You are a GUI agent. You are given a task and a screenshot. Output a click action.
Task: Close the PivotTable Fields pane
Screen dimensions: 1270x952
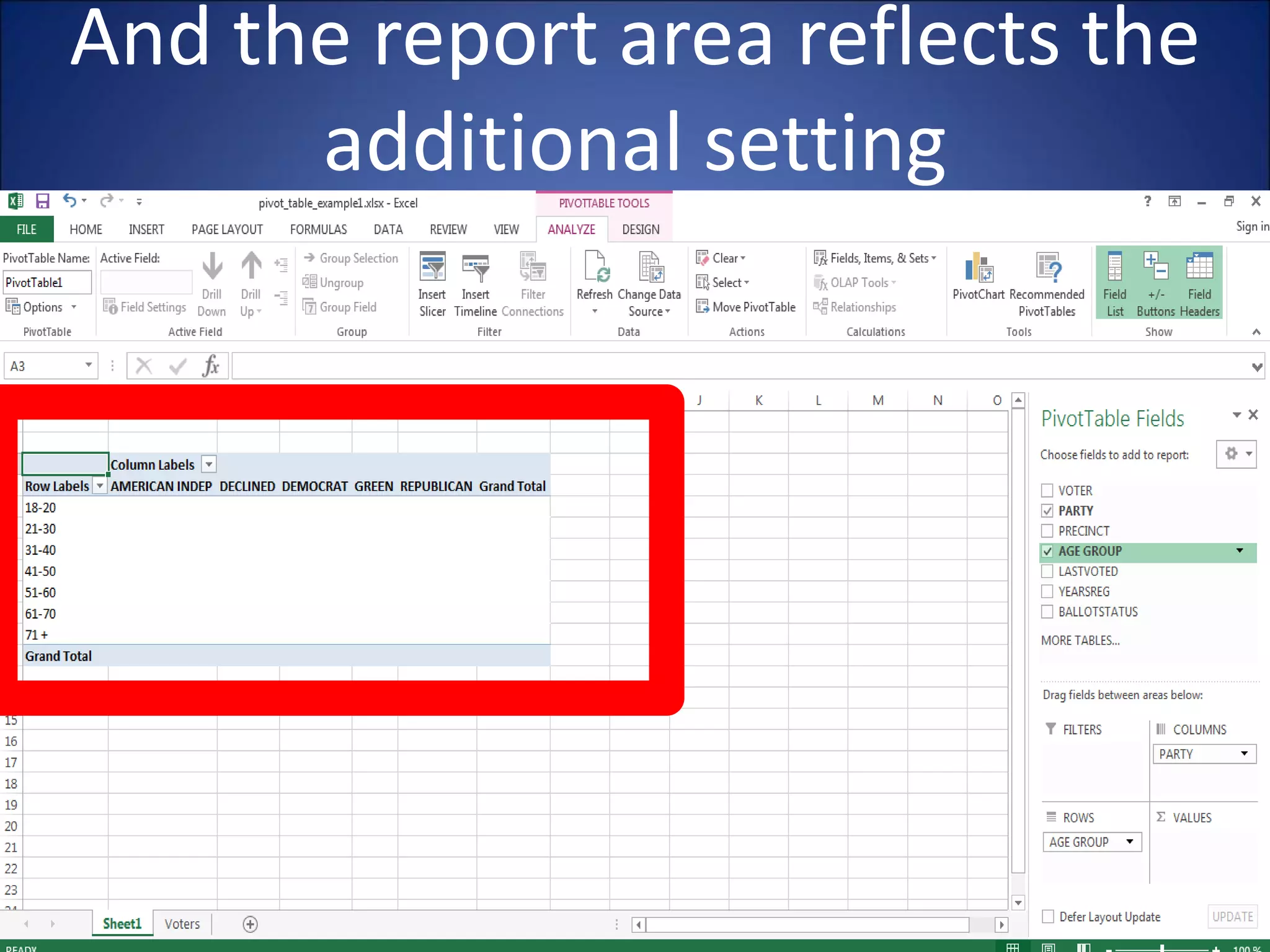pos(1253,415)
